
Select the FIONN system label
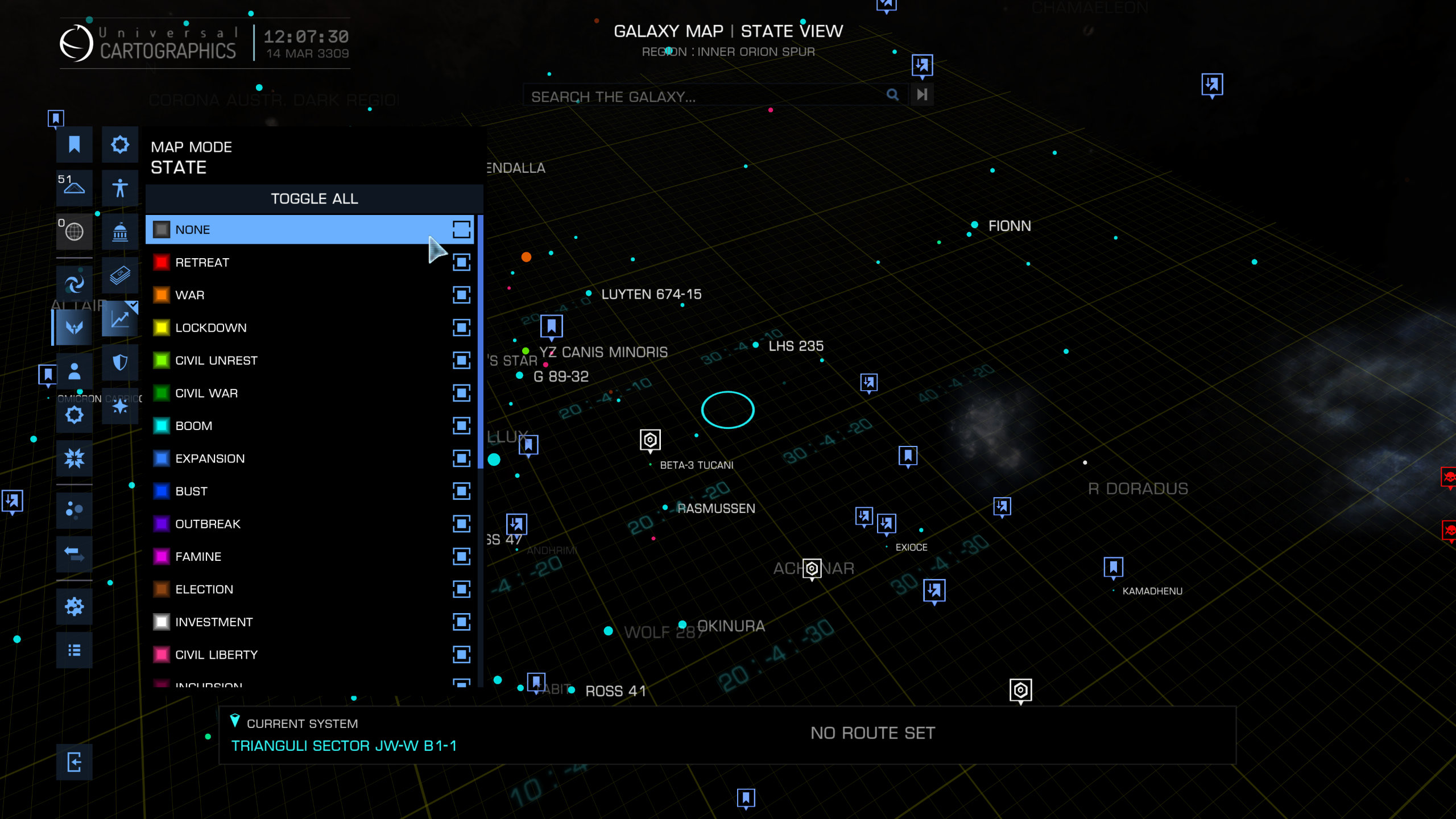pos(1010,226)
